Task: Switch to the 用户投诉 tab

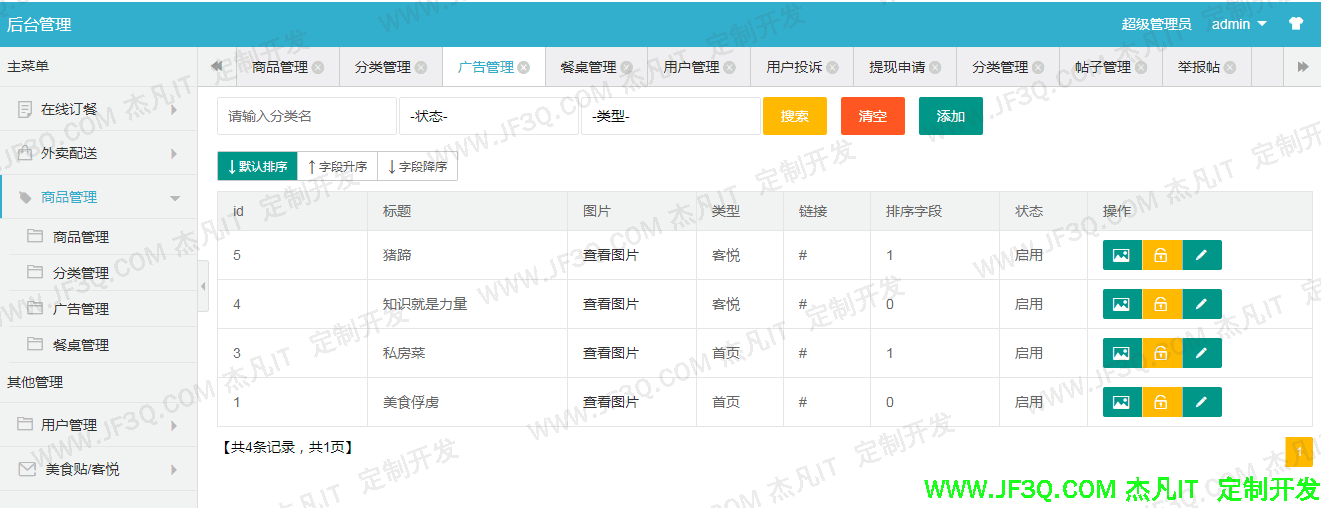Action: coord(794,68)
